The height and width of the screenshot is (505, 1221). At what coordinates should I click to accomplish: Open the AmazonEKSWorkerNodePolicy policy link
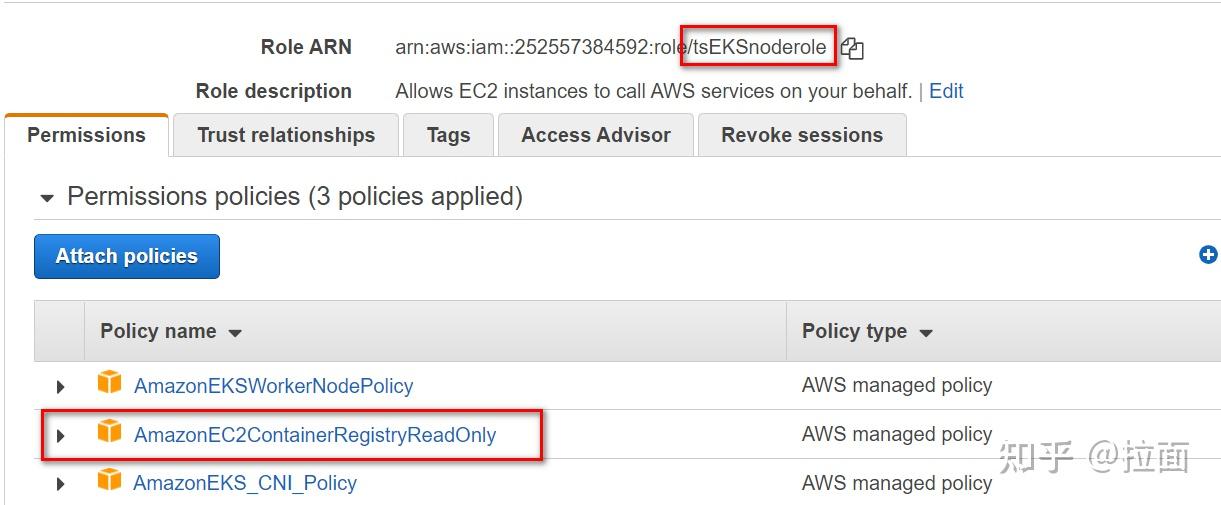click(x=273, y=386)
